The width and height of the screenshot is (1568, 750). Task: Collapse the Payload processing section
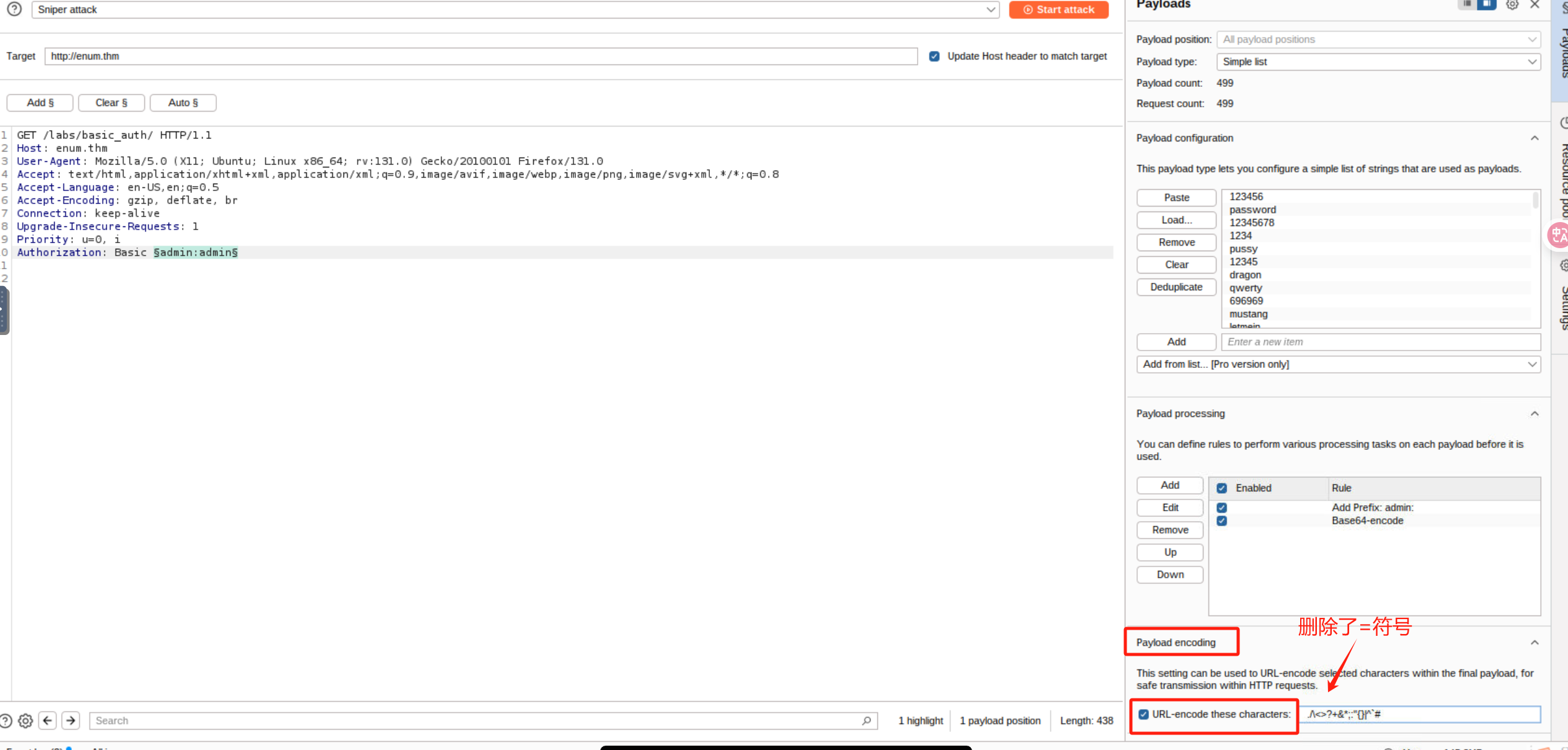tap(1535, 414)
